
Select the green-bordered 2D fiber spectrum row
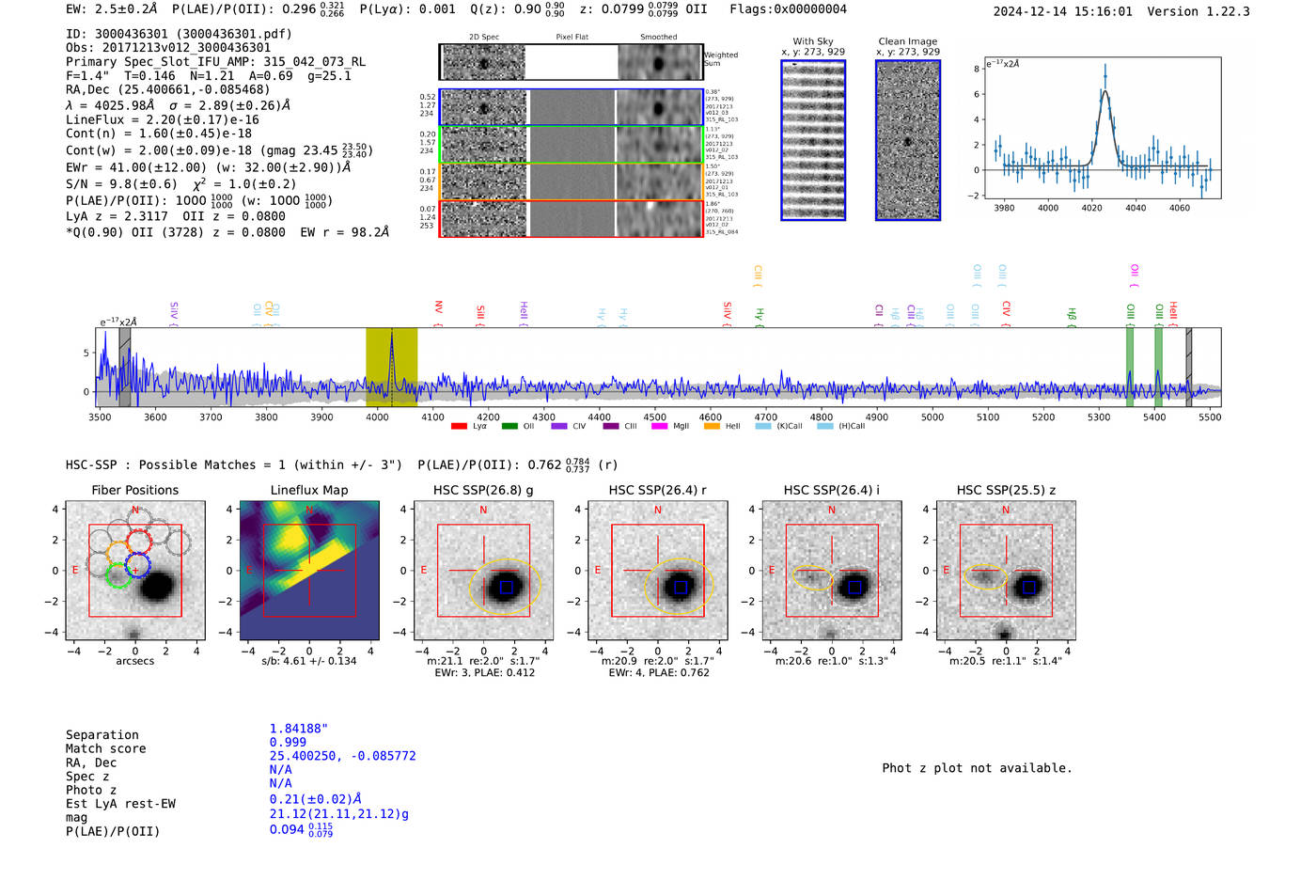[x=571, y=145]
